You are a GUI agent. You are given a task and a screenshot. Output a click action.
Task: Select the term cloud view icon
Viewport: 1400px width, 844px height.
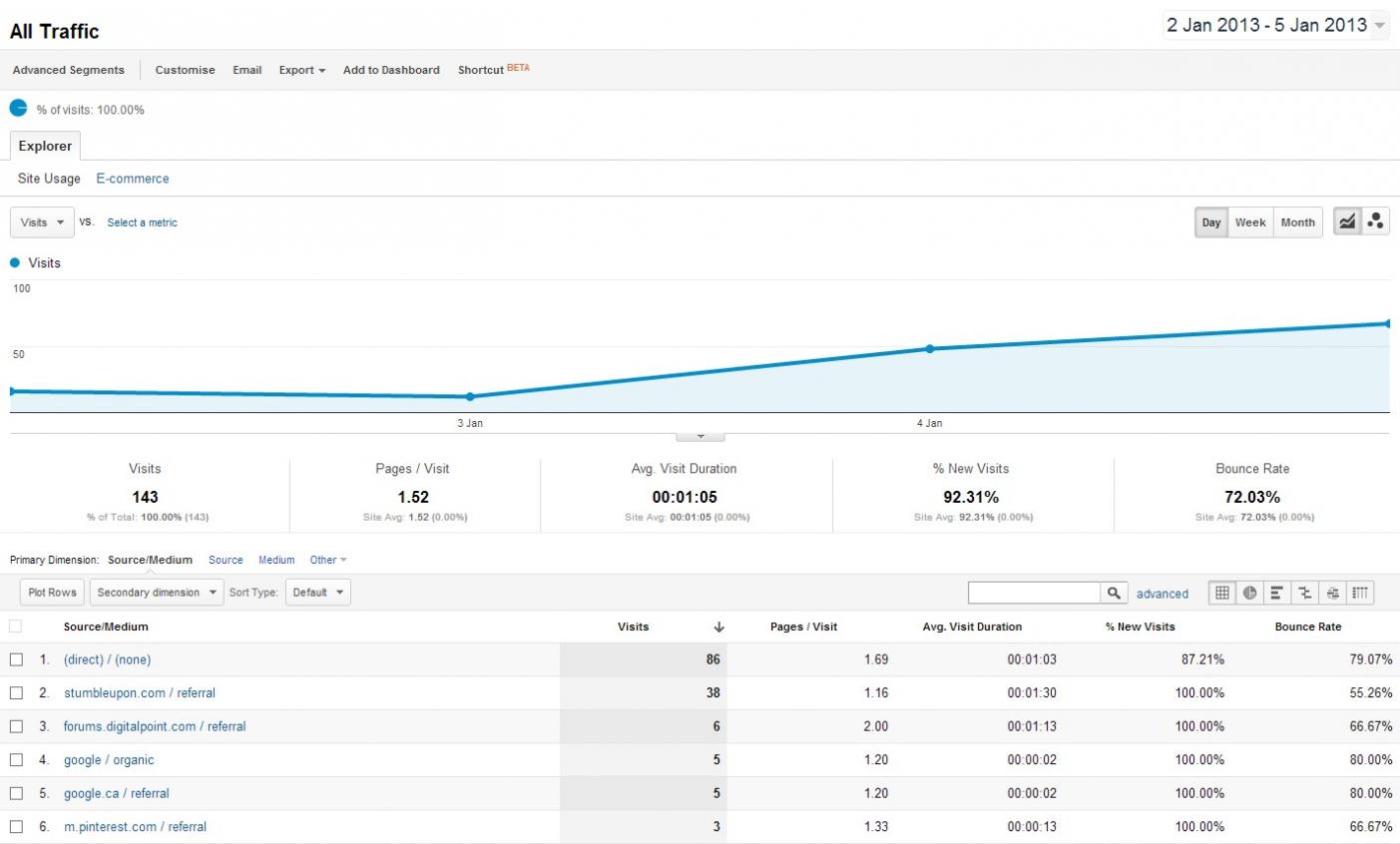pyautogui.click(x=1332, y=593)
